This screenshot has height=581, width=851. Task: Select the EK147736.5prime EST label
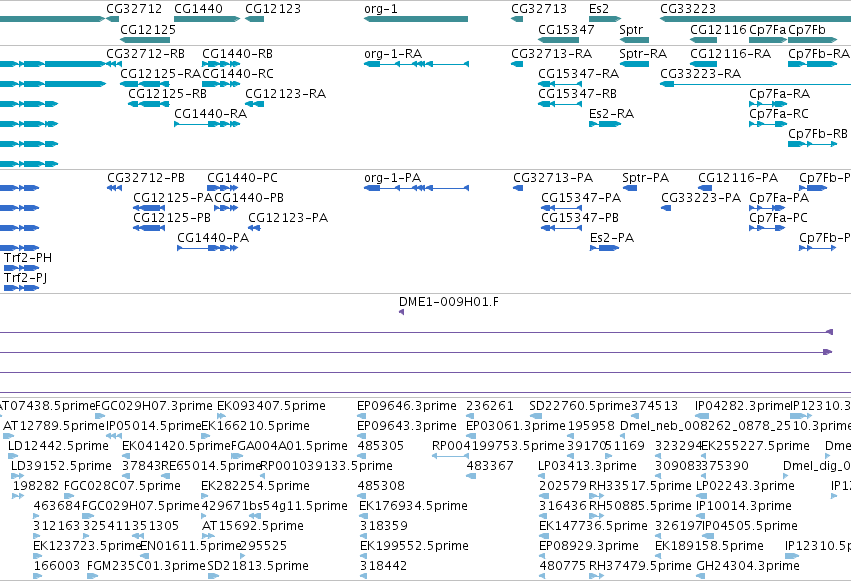coord(593,526)
